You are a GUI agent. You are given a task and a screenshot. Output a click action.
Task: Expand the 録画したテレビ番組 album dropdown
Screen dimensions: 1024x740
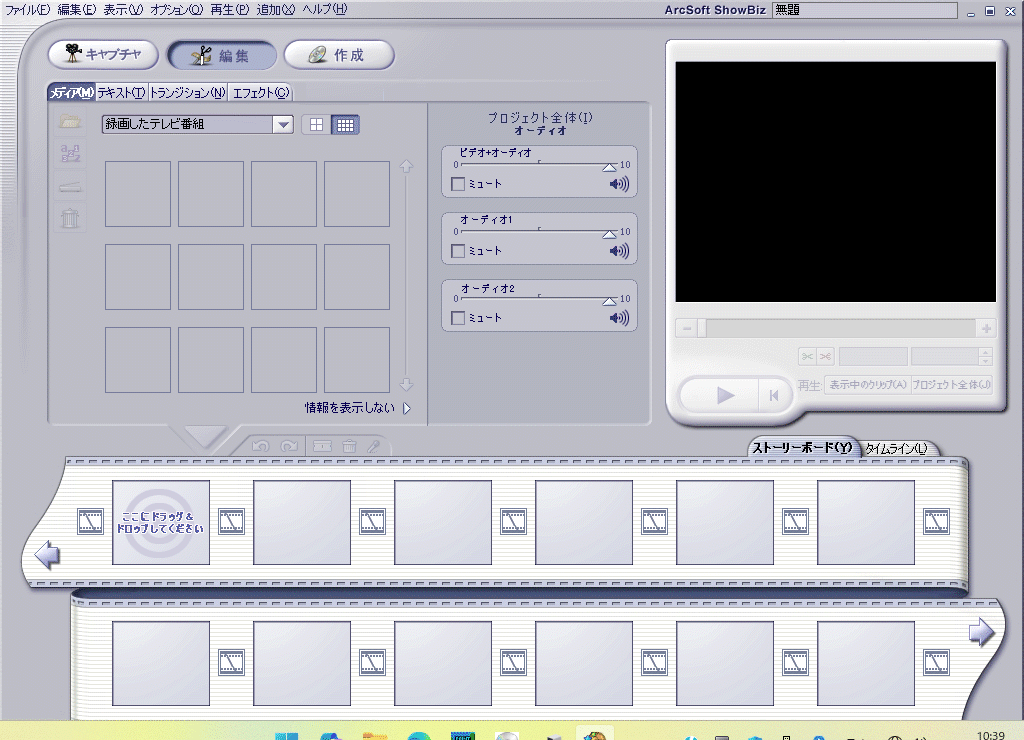pyautogui.click(x=283, y=124)
